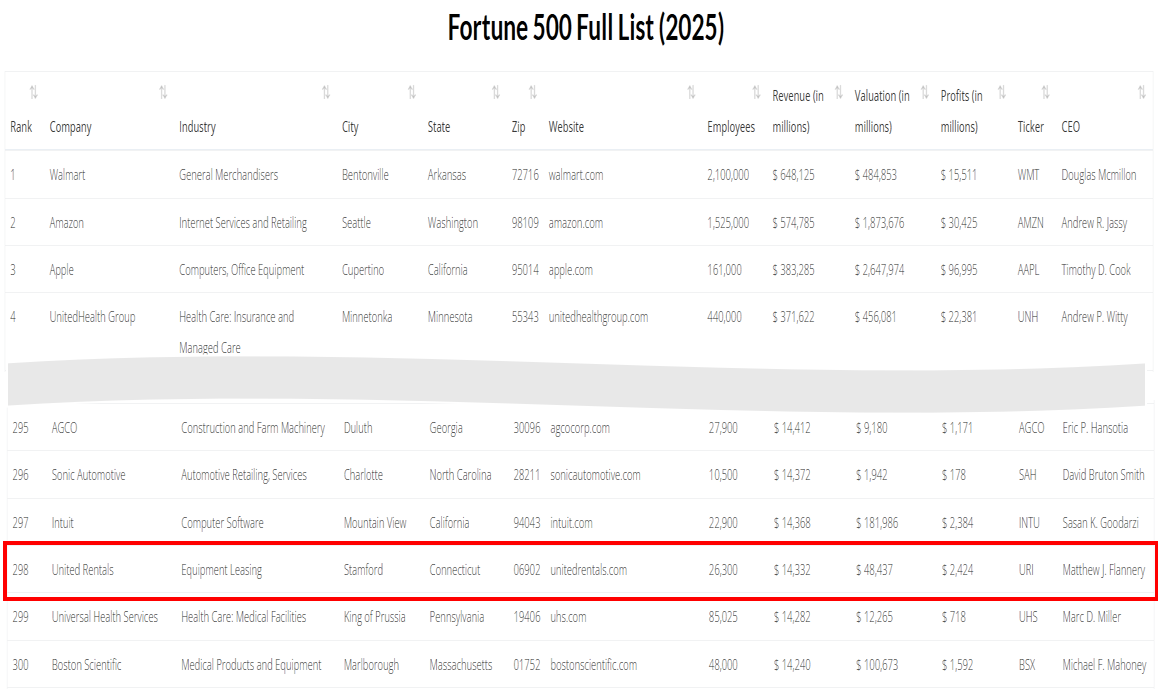Select the Amazon company cell
The image size is (1158, 689).
click(66, 223)
